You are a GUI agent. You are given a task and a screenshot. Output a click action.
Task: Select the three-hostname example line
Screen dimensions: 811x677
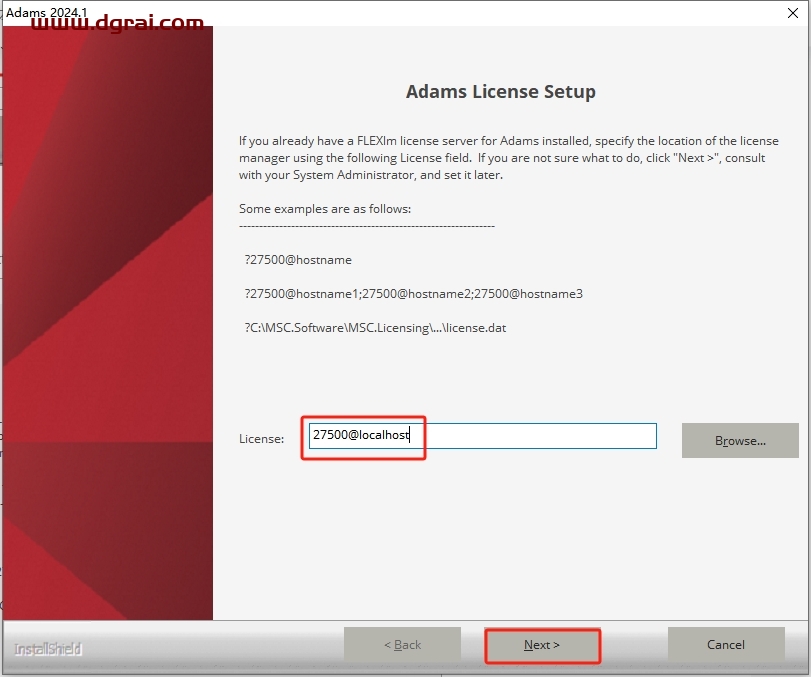[414, 294]
